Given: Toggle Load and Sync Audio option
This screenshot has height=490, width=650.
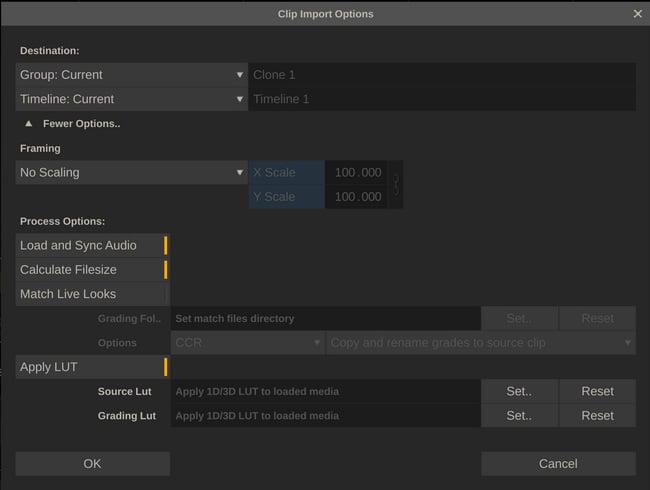Looking at the screenshot, I should (x=92, y=245).
